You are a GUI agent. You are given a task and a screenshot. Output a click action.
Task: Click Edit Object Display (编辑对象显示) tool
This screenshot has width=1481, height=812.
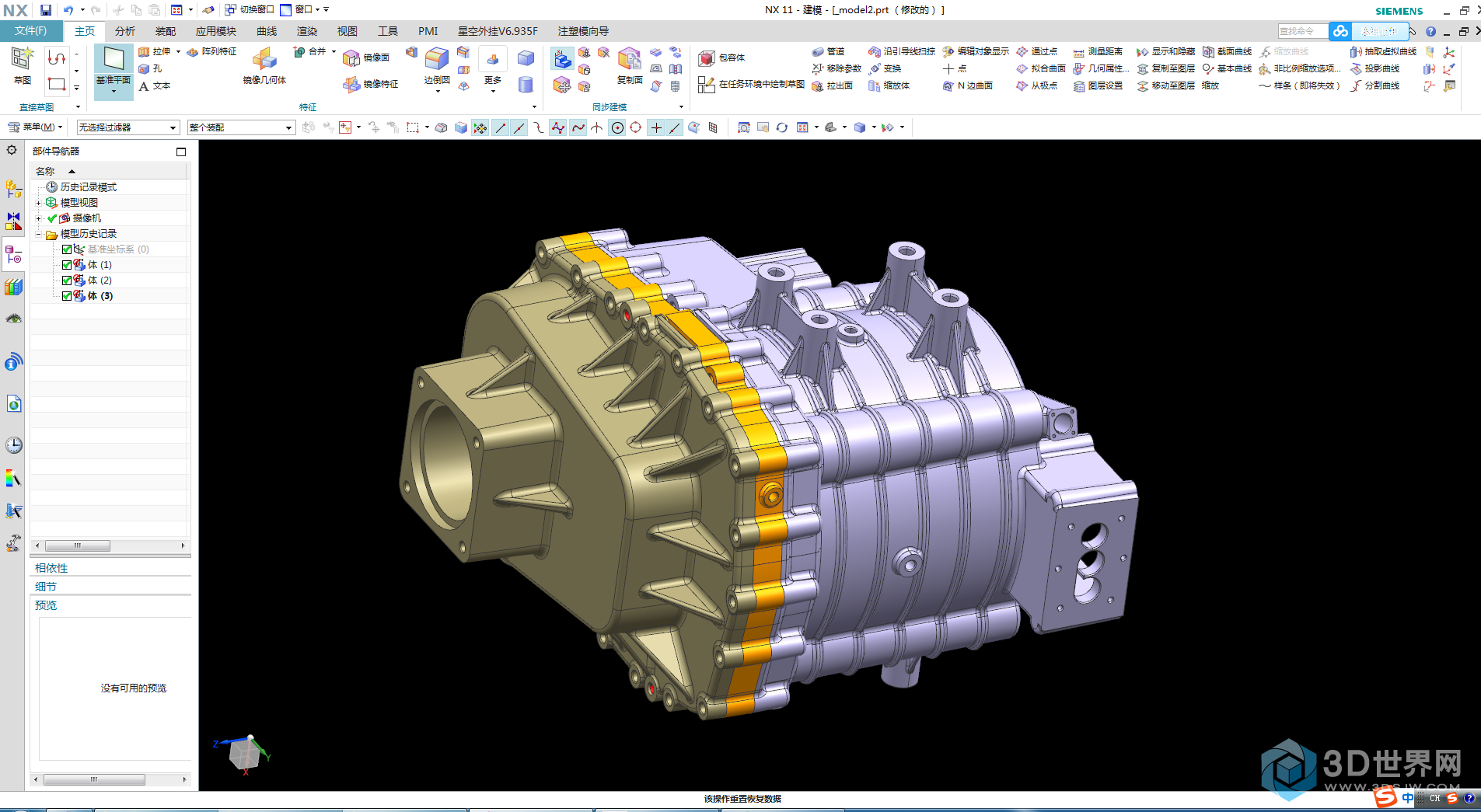[976, 51]
